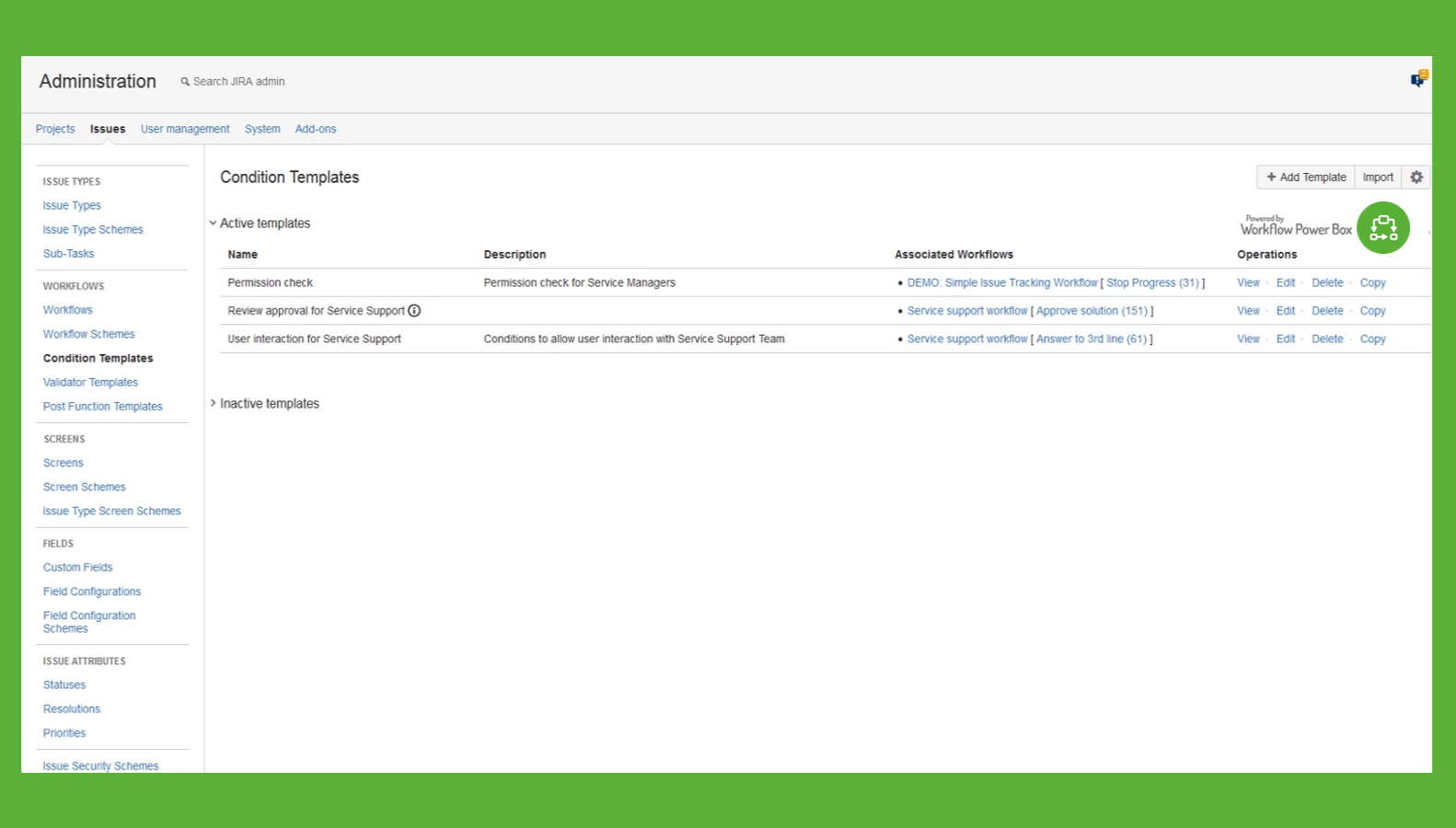Open Custom Fields in the sidebar
This screenshot has width=1456, height=828.
77,567
